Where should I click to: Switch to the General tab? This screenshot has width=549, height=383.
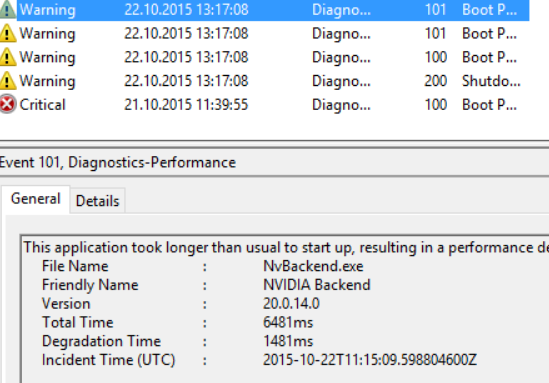36,199
